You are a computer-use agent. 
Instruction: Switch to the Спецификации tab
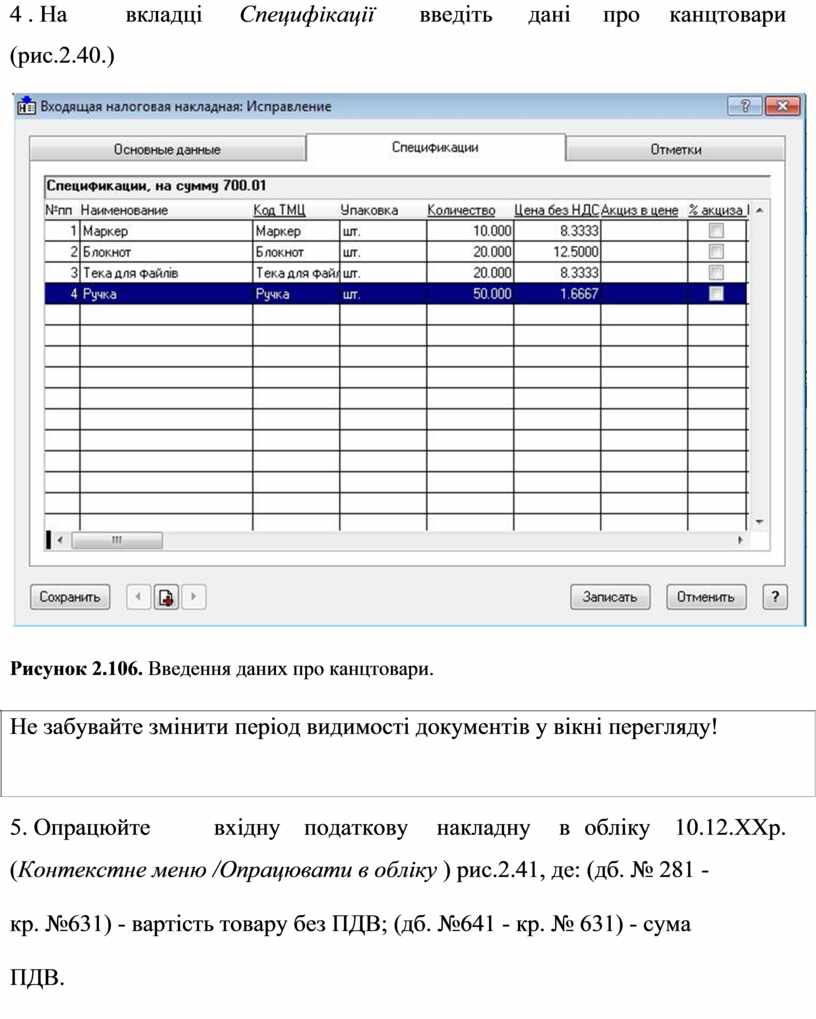coord(435,147)
